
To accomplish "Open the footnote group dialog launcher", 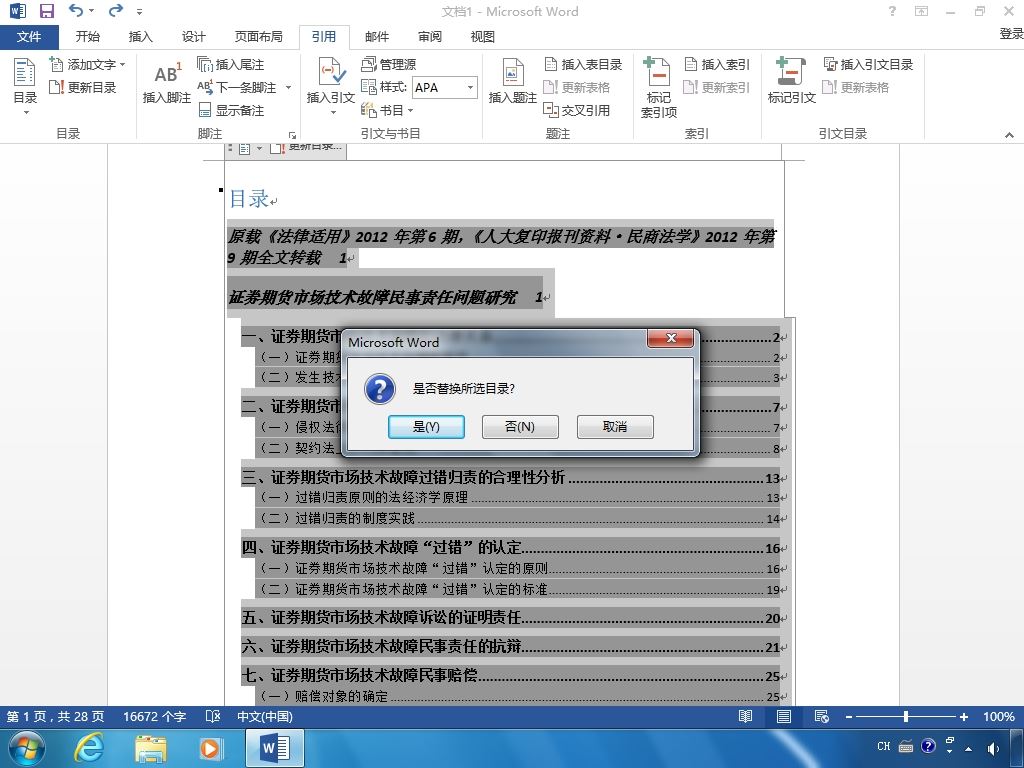I will [292, 135].
